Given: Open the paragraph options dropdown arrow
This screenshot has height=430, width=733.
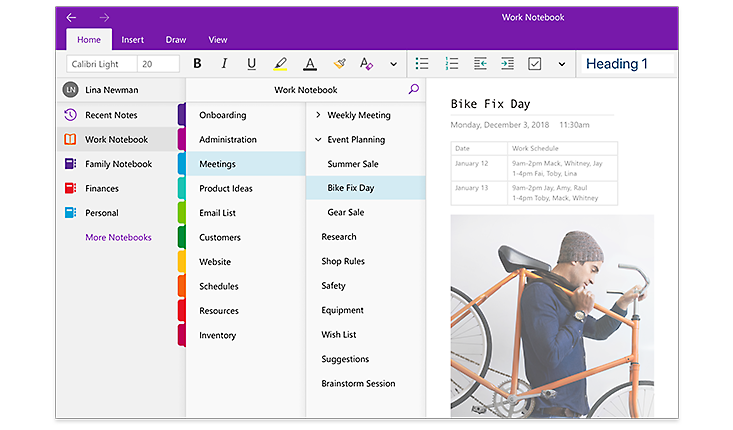Looking at the screenshot, I should [x=561, y=64].
